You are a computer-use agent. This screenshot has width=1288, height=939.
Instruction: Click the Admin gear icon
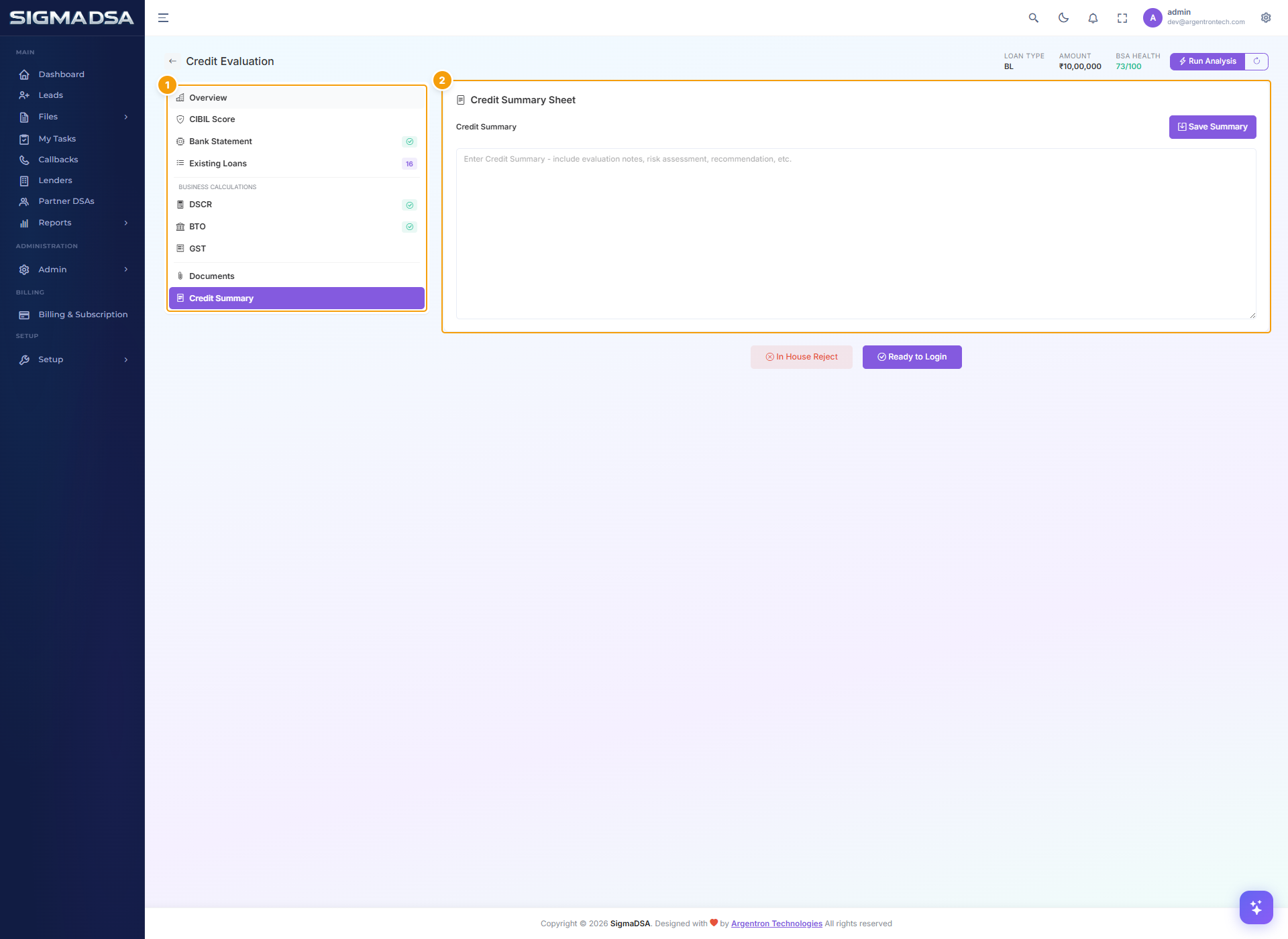[24, 270]
